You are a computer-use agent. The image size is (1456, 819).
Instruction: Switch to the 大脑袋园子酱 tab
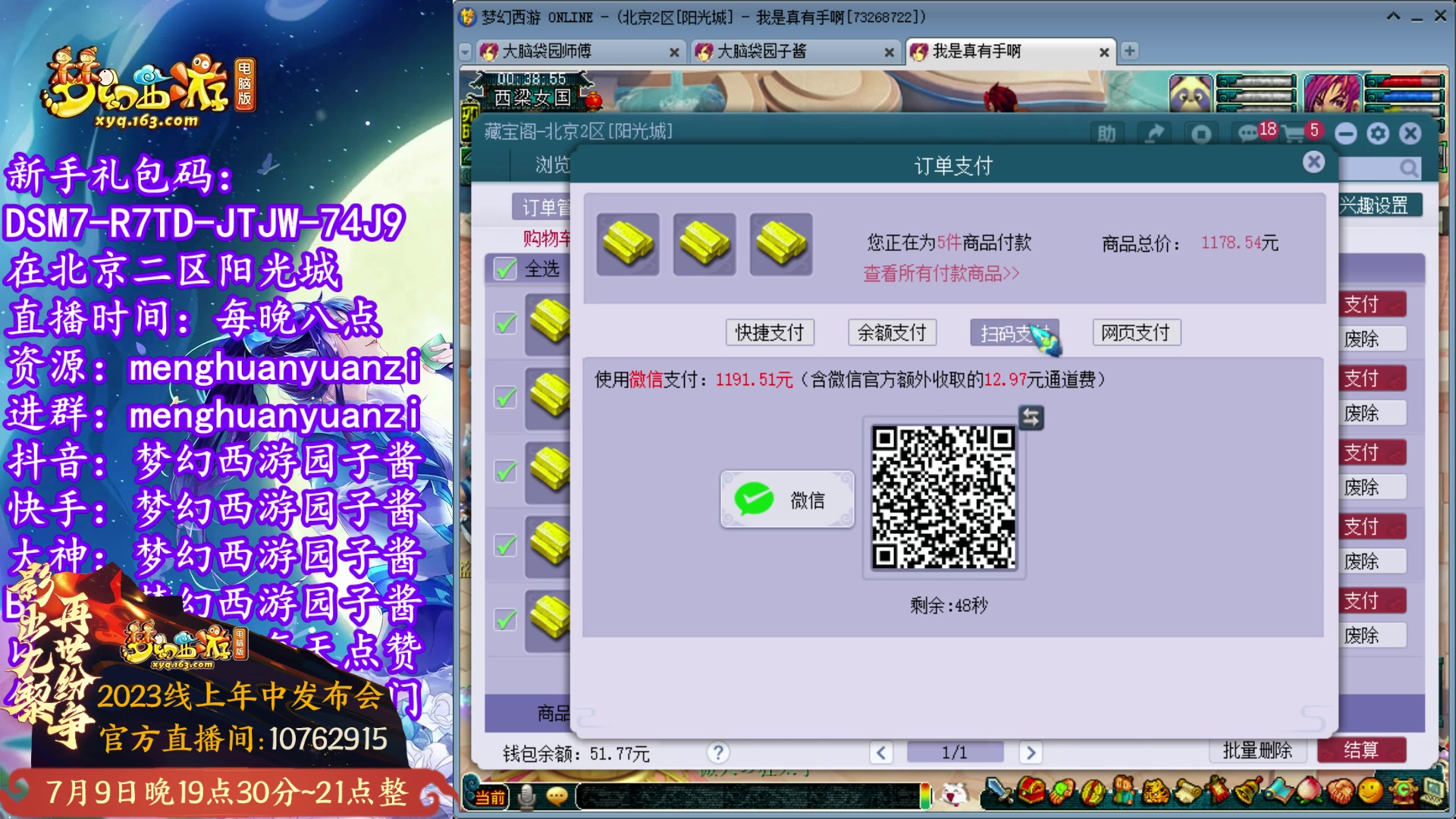coord(795,52)
